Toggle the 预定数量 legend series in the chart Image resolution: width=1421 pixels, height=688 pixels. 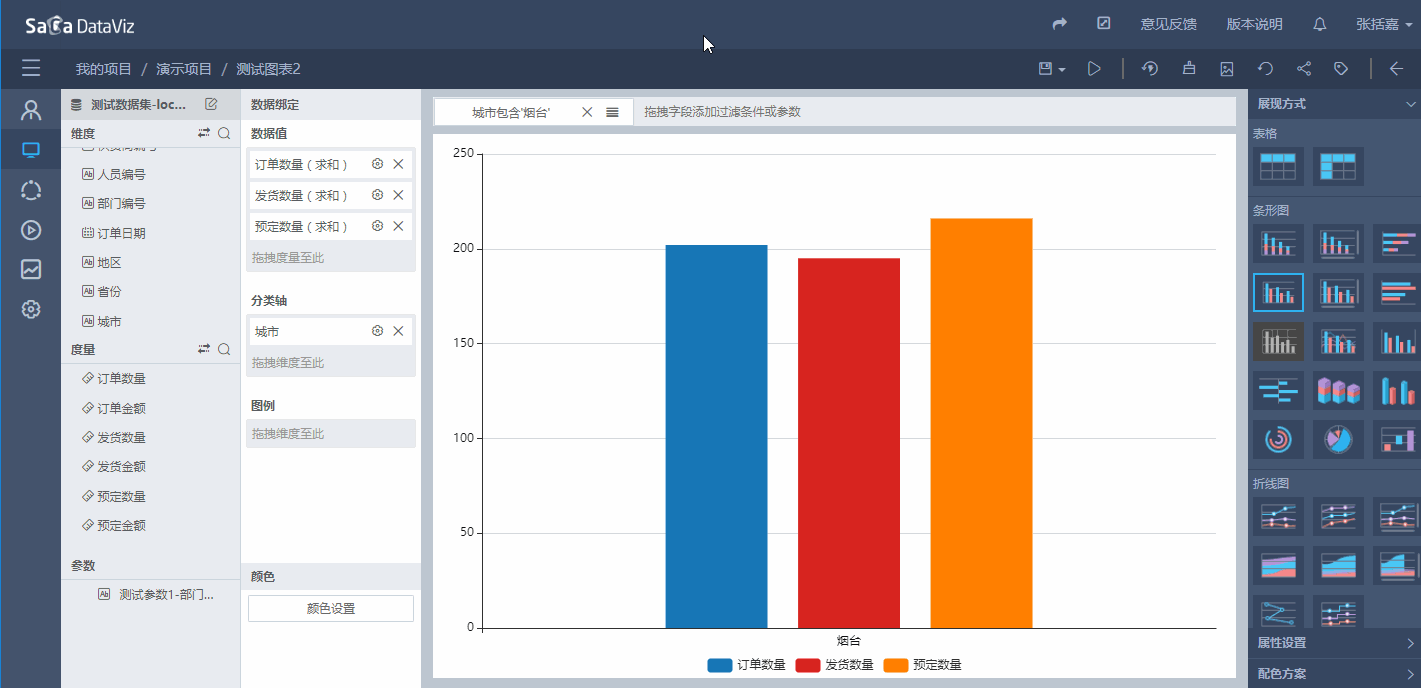tap(922, 665)
